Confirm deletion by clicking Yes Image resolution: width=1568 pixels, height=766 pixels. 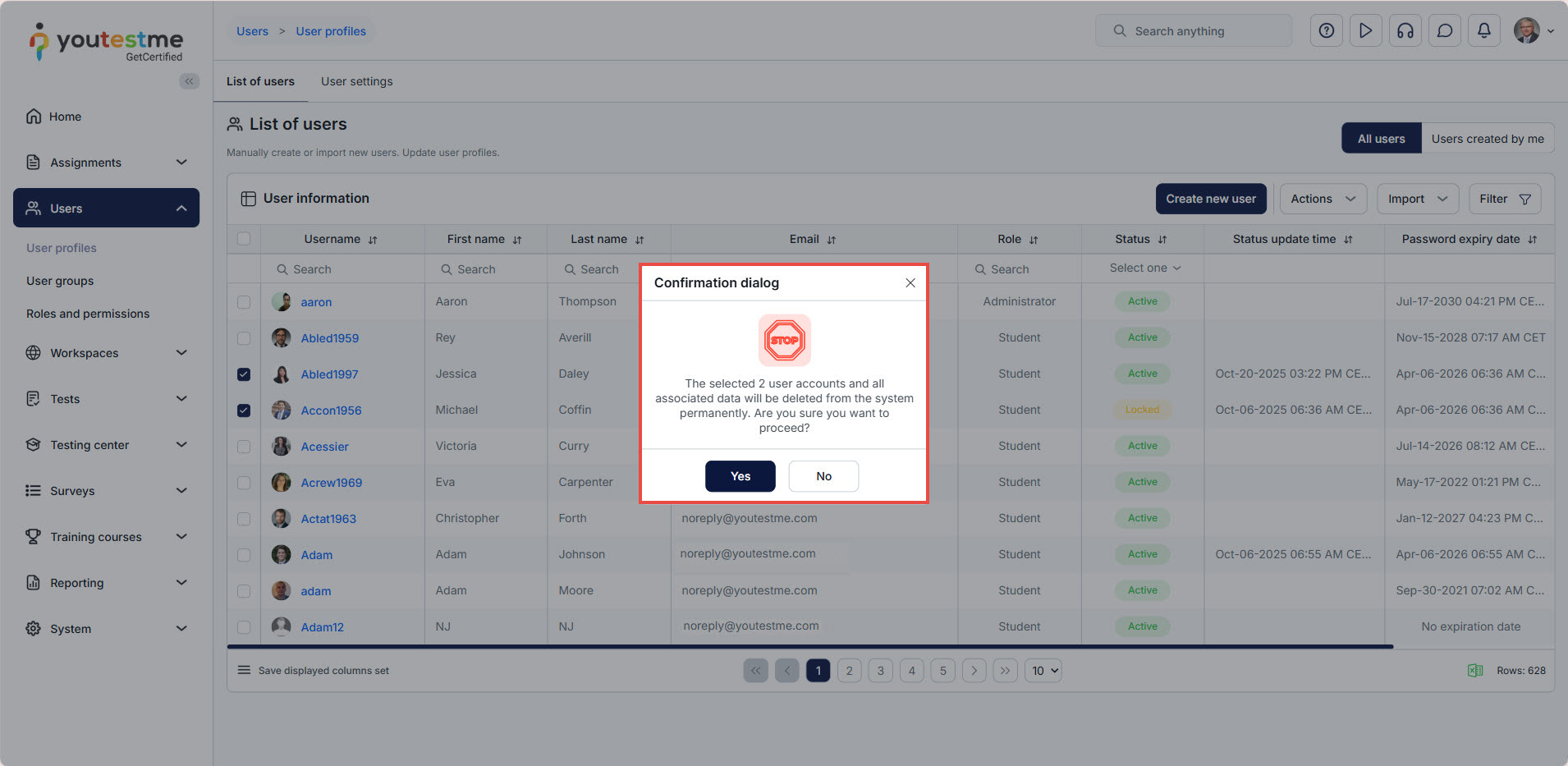pyautogui.click(x=739, y=476)
